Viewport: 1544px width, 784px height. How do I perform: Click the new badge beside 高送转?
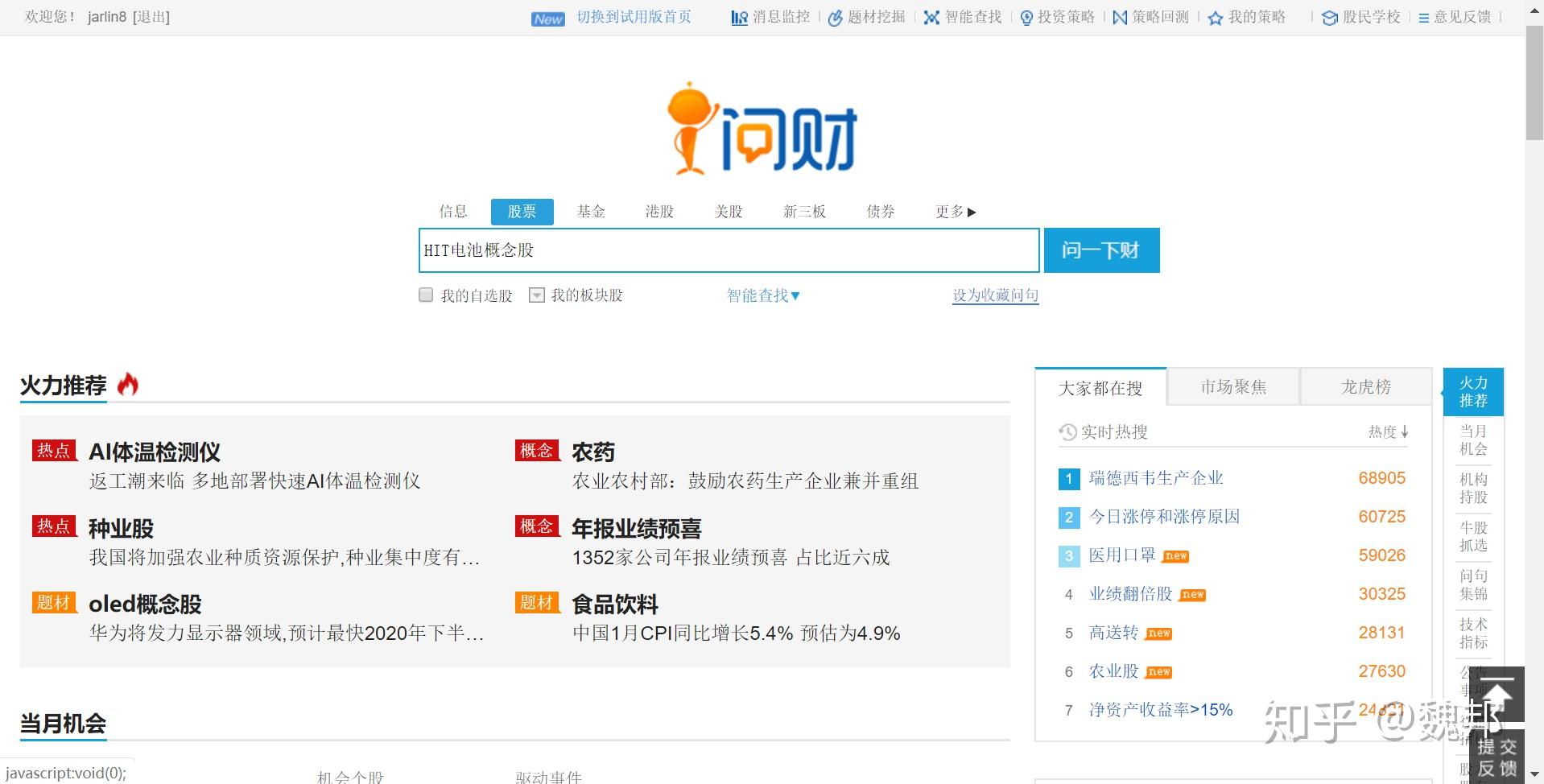coord(1158,633)
